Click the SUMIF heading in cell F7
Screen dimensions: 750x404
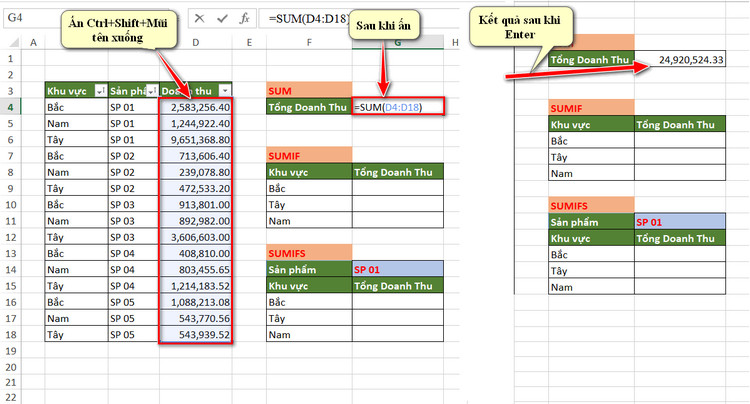[x=309, y=156]
